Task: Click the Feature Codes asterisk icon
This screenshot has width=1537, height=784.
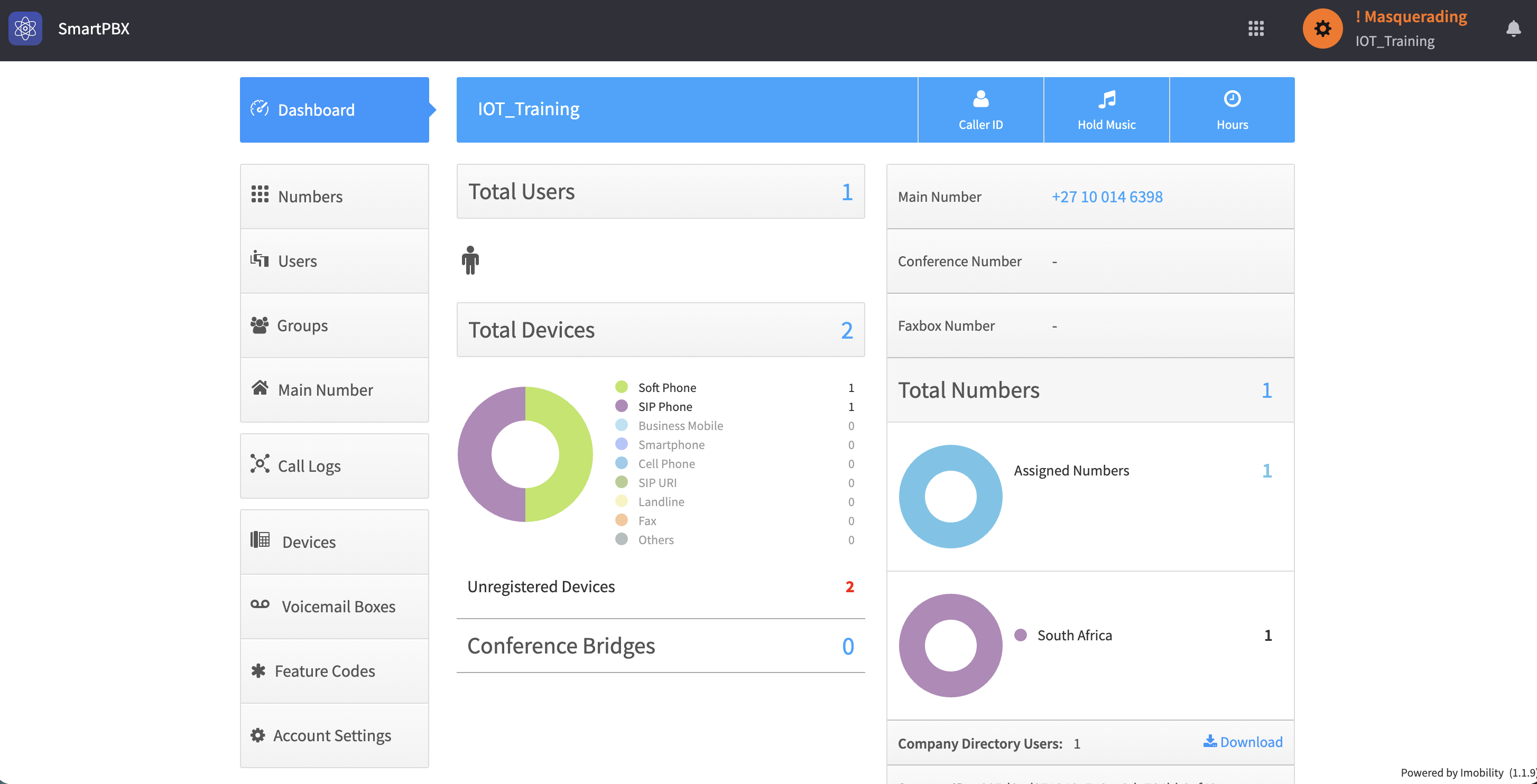Action: [258, 671]
